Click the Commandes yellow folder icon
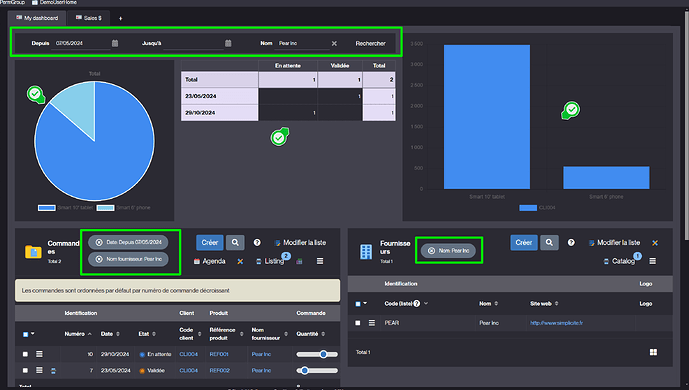This screenshot has width=689, height=390. pos(33,252)
